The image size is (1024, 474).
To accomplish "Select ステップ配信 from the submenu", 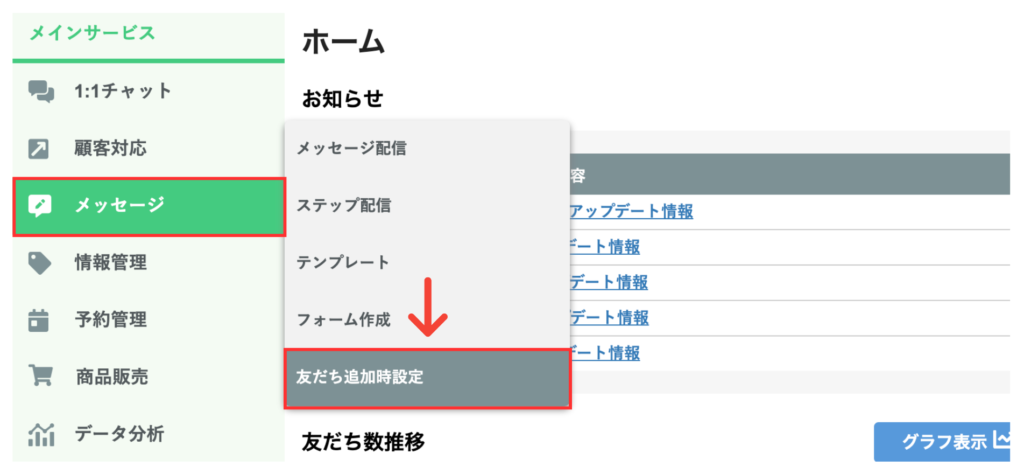I will tap(343, 206).
